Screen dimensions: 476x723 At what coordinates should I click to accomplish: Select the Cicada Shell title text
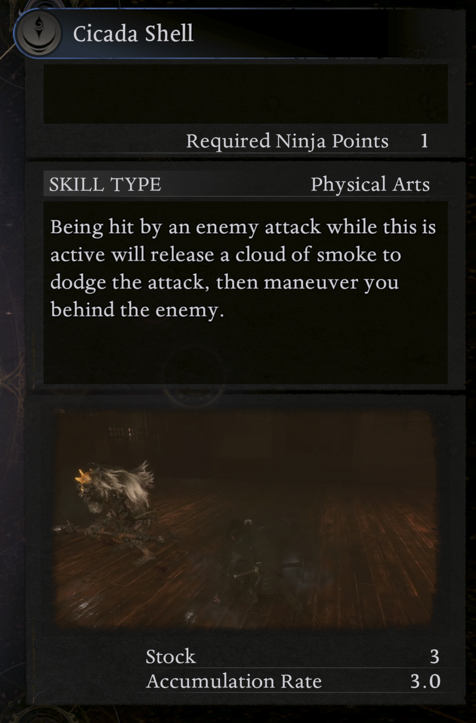tap(133, 34)
